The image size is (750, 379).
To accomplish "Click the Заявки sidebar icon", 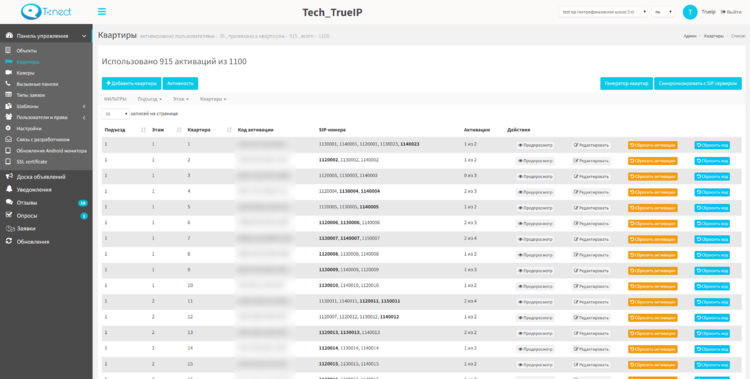I will click(x=10, y=228).
